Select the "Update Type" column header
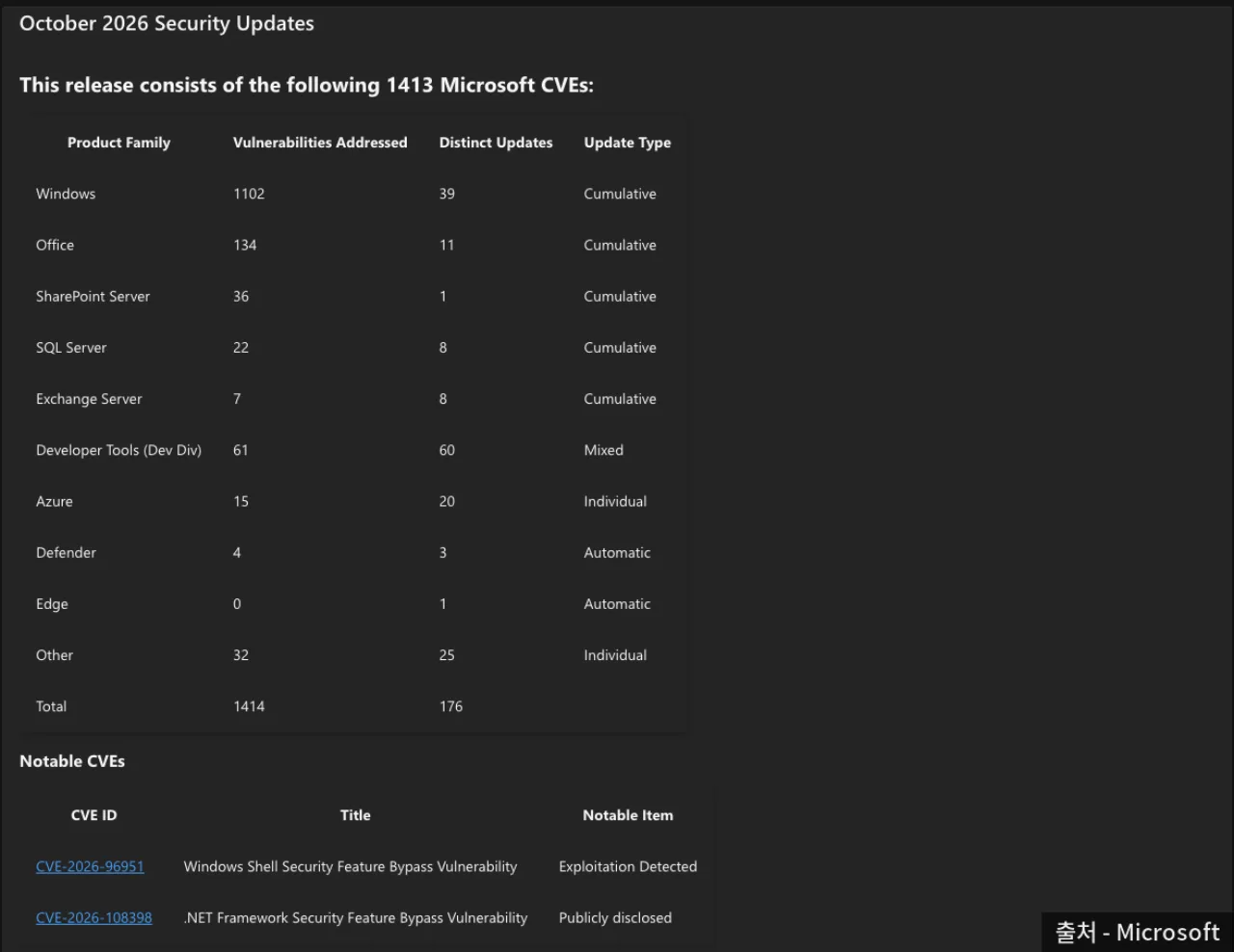The width and height of the screenshot is (1234, 952). 628,143
